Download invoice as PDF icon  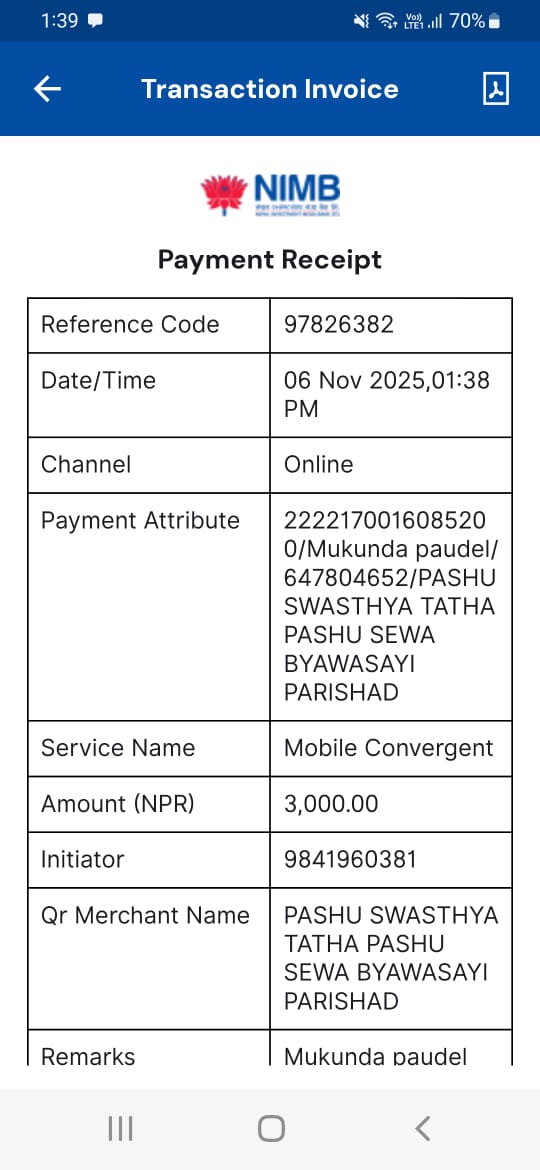[496, 89]
